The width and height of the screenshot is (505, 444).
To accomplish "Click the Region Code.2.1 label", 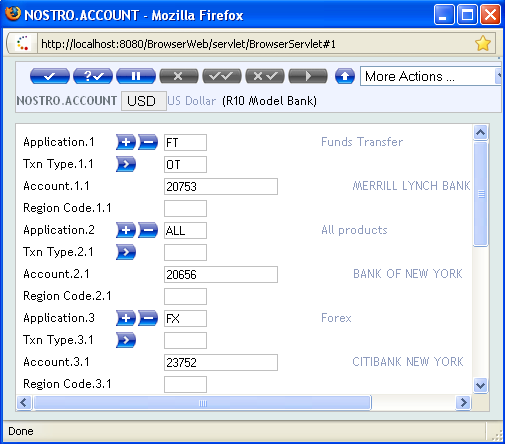I will [67, 296].
